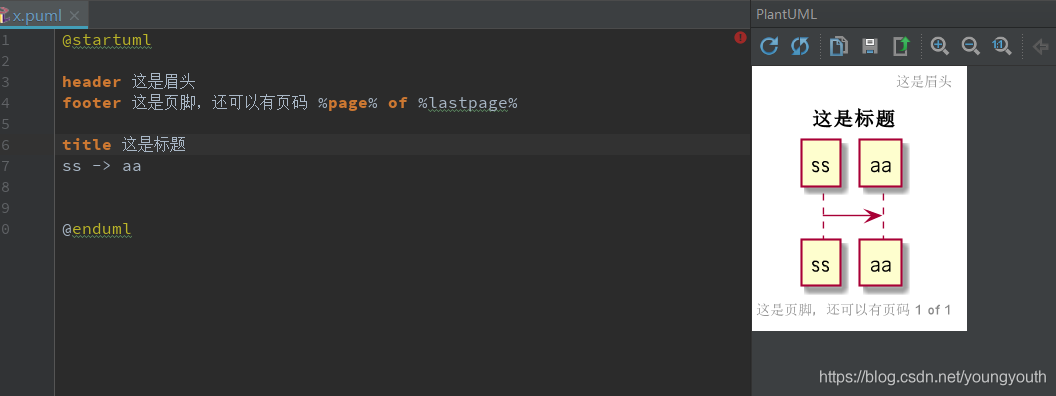Go to previous diagram page arrow
Screen dimensions: 1056x396
pos(1041,46)
